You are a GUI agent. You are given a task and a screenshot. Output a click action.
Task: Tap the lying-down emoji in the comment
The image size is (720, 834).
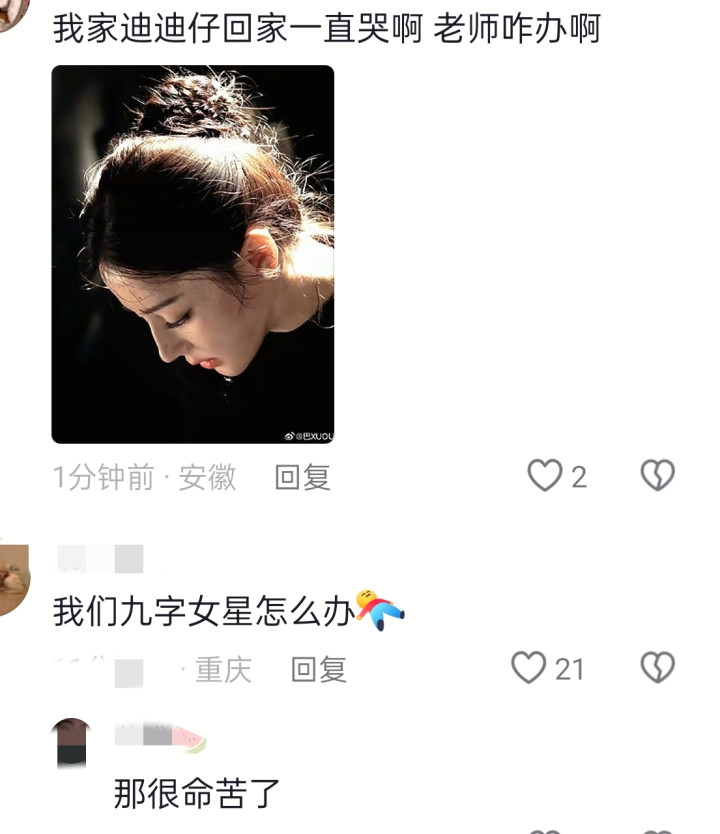[380, 610]
